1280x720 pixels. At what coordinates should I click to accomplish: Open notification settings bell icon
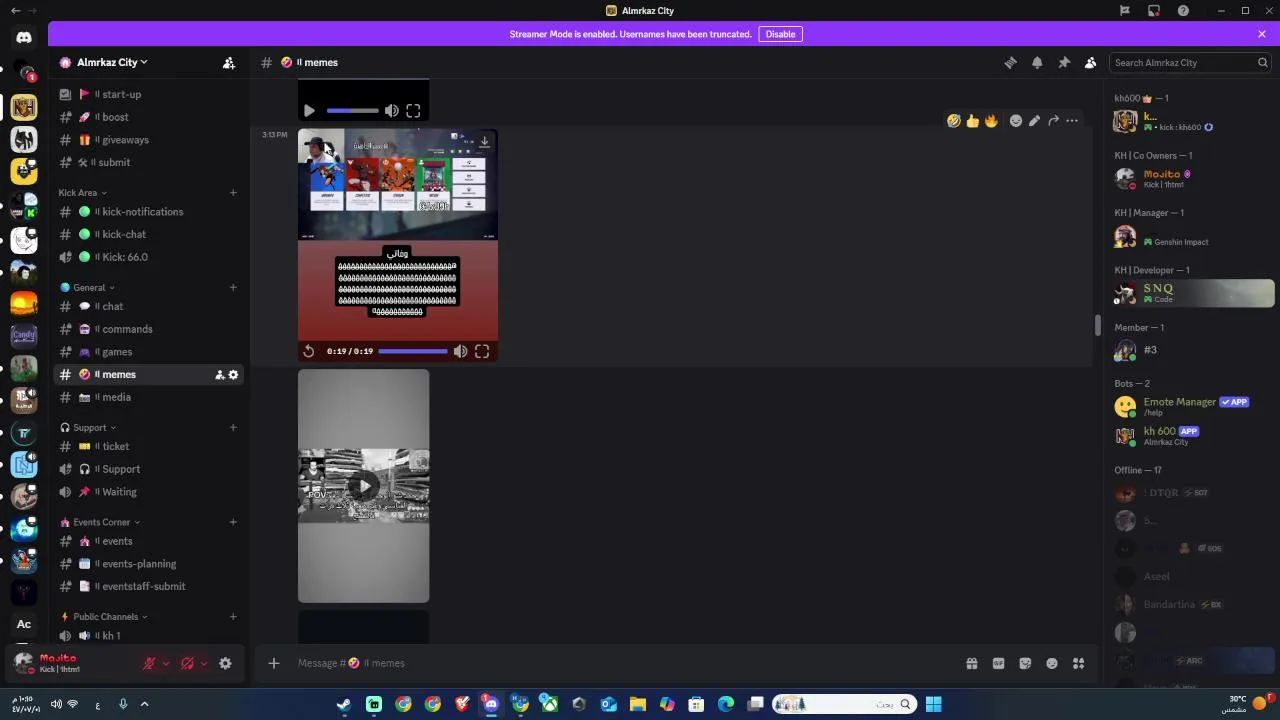(1037, 62)
